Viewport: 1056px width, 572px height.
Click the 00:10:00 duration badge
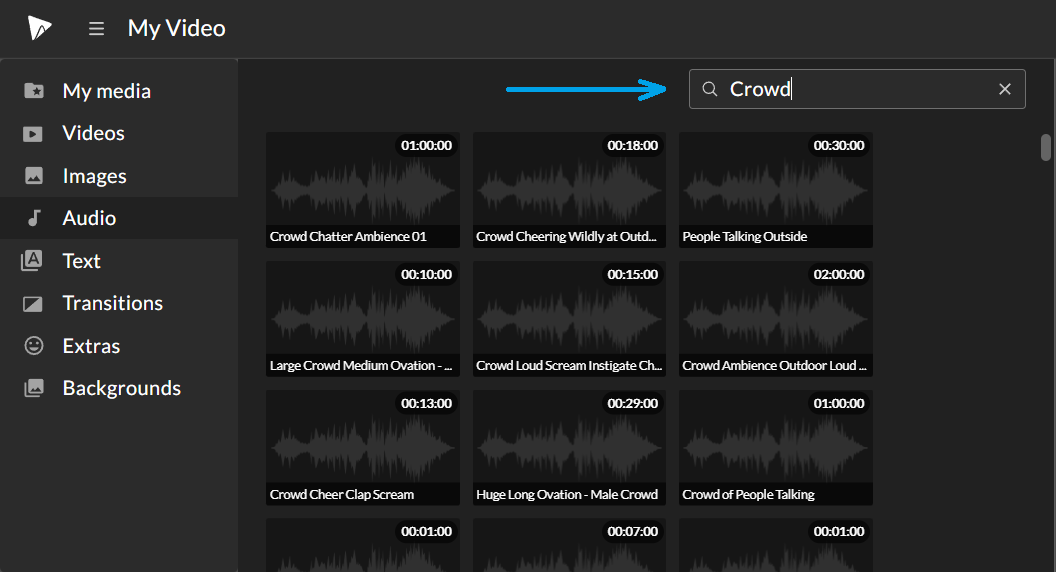click(x=426, y=275)
